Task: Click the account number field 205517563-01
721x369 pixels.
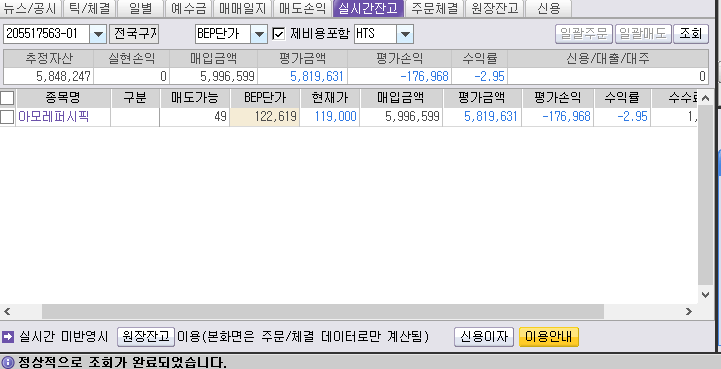Action: (x=46, y=35)
